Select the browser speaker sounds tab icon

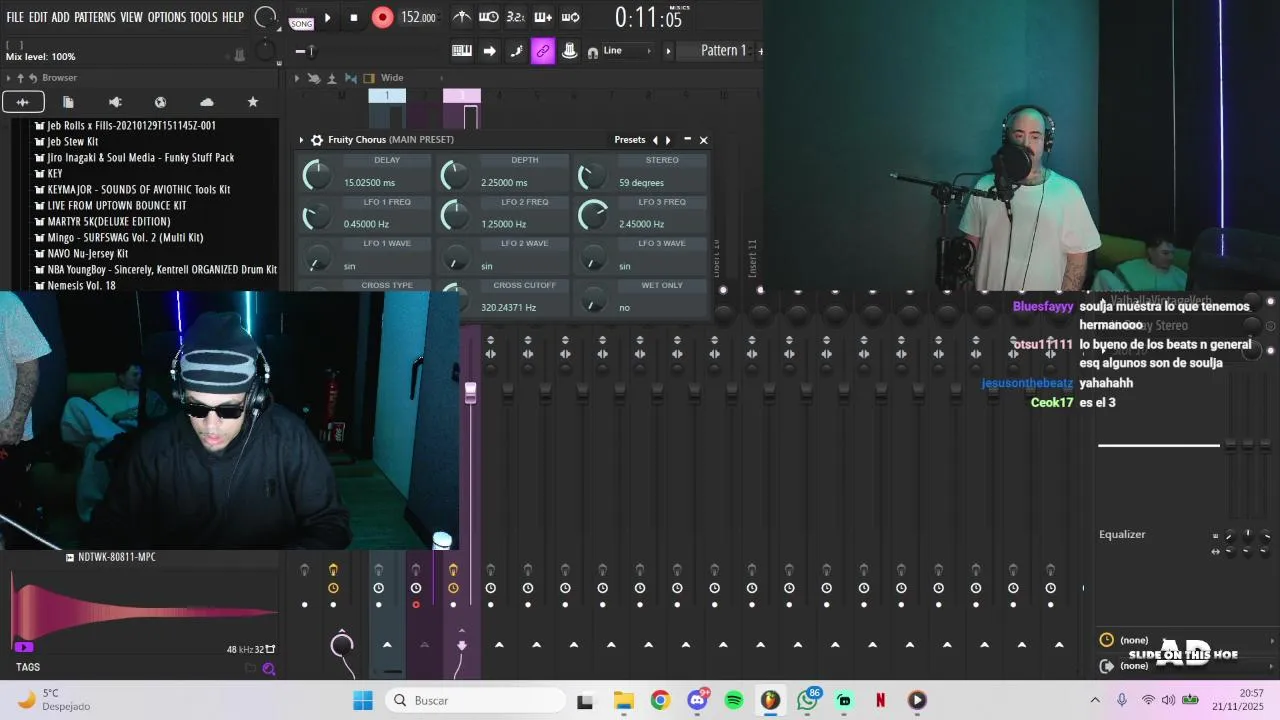[115, 102]
